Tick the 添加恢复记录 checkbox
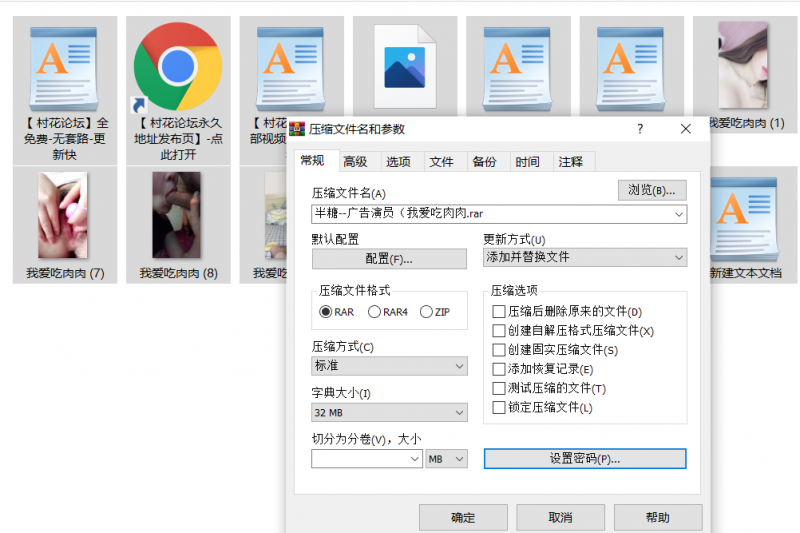Viewport: 800px width, 533px height. point(499,369)
